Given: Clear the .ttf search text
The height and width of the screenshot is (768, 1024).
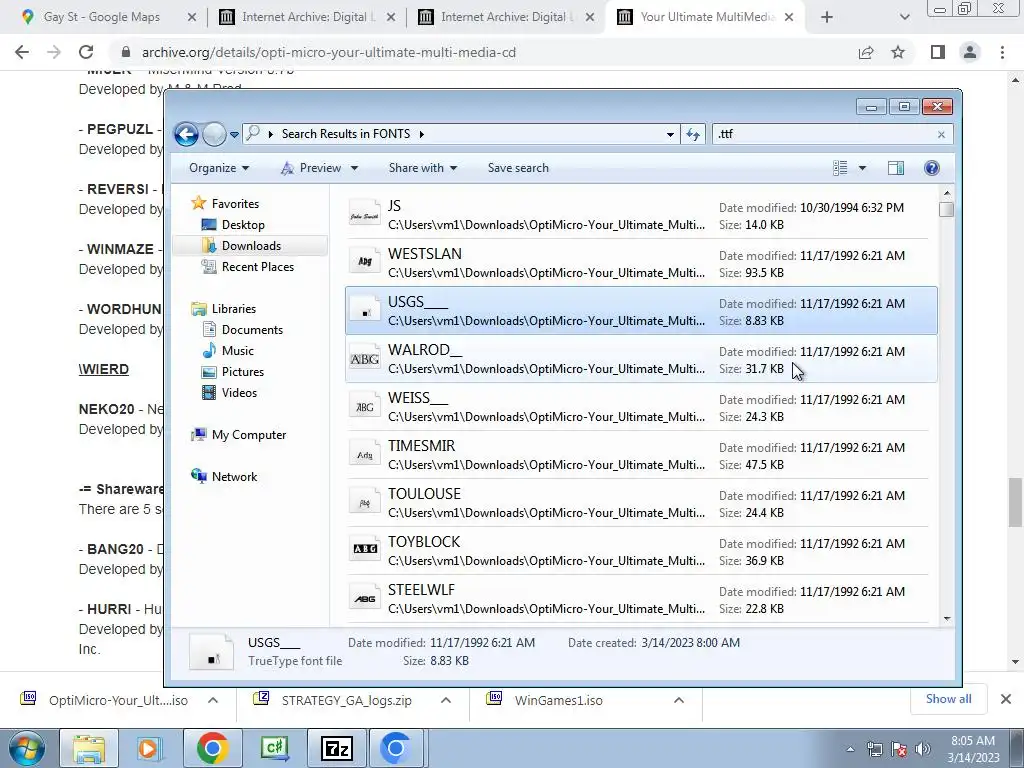Looking at the screenshot, I should click(941, 135).
